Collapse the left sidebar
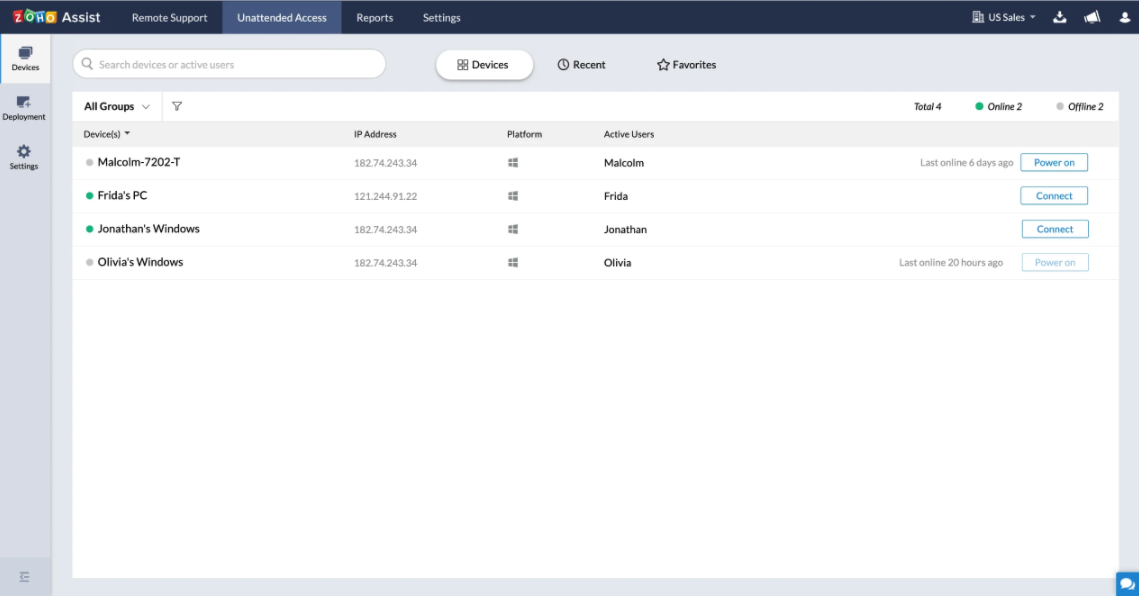The height and width of the screenshot is (597, 1139). click(x=25, y=577)
